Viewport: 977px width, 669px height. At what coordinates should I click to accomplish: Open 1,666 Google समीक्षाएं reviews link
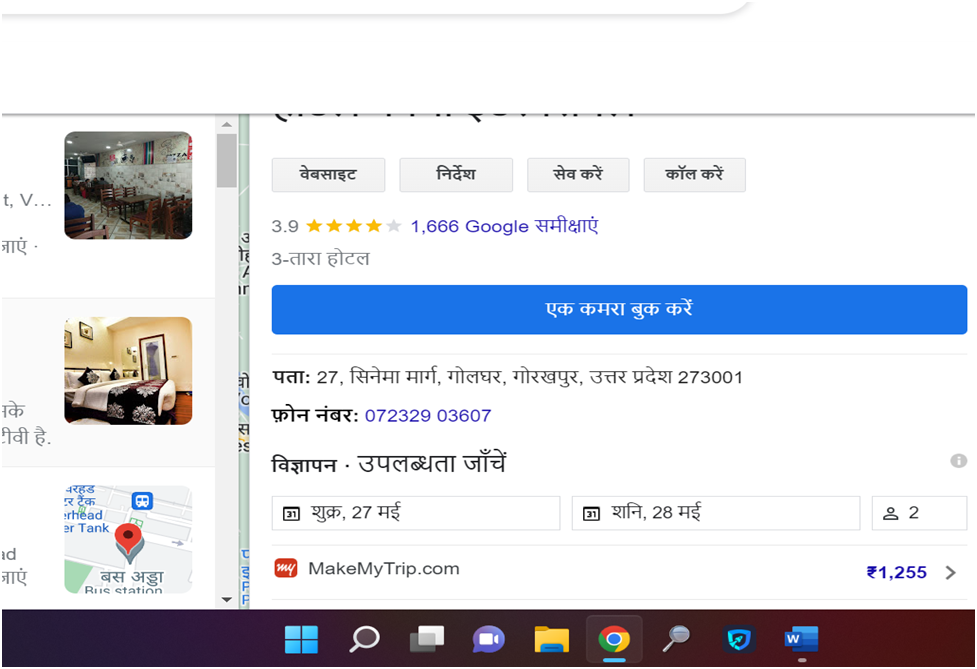click(x=504, y=226)
